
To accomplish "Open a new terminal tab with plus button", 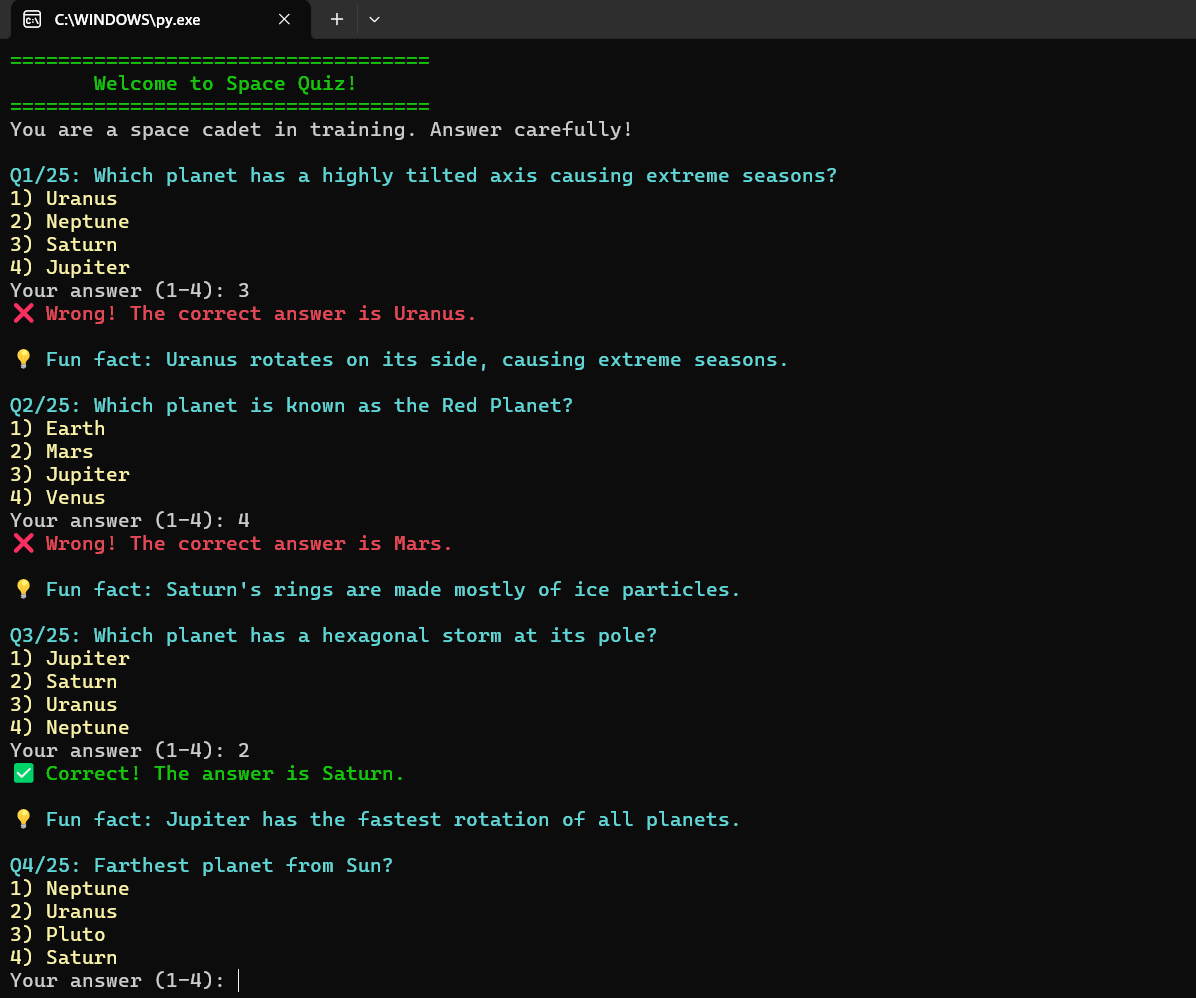I will (336, 19).
